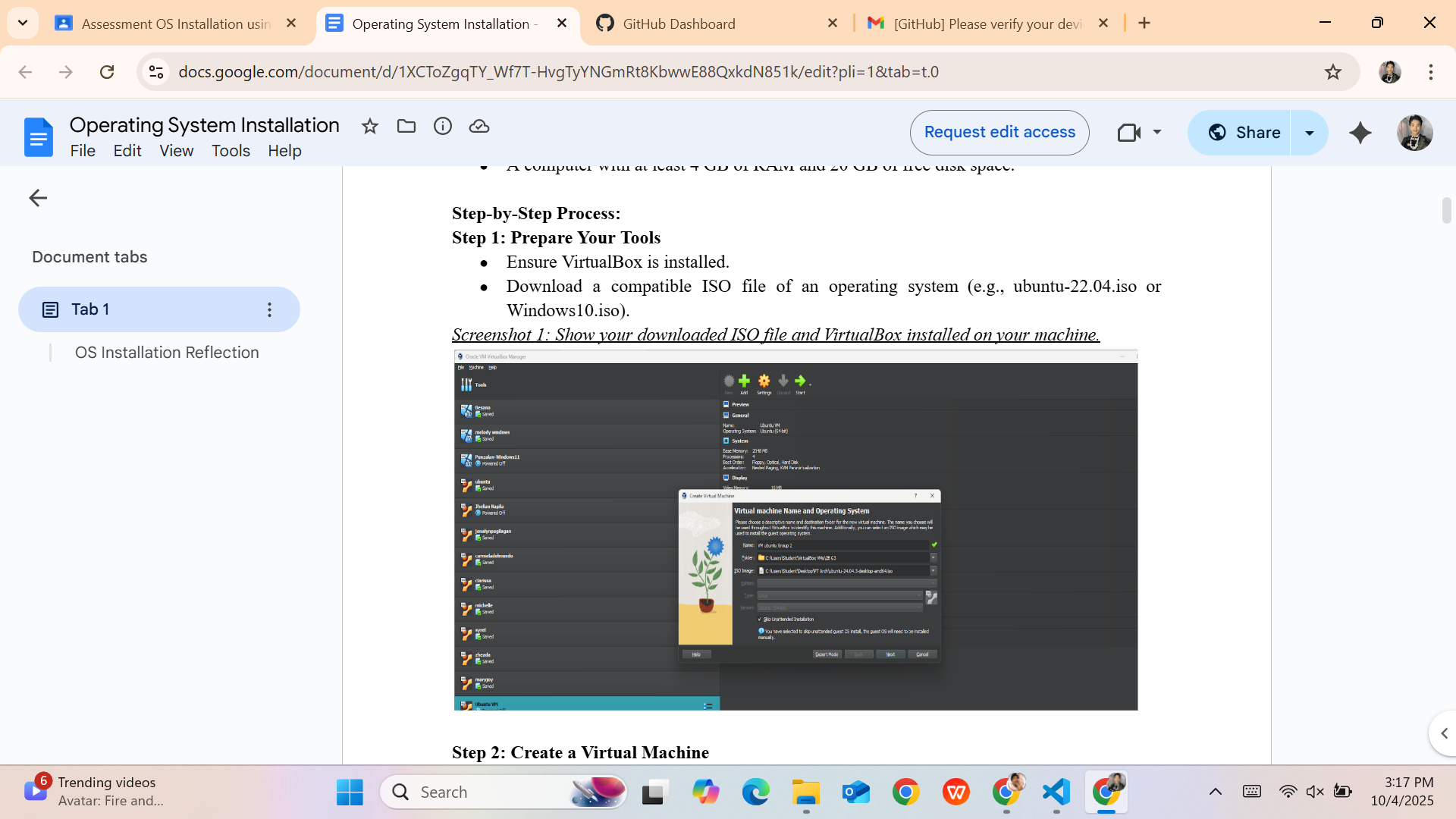This screenshot has width=1456, height=819.
Task: Click the VirtualBox screenshot image
Action: click(x=795, y=530)
